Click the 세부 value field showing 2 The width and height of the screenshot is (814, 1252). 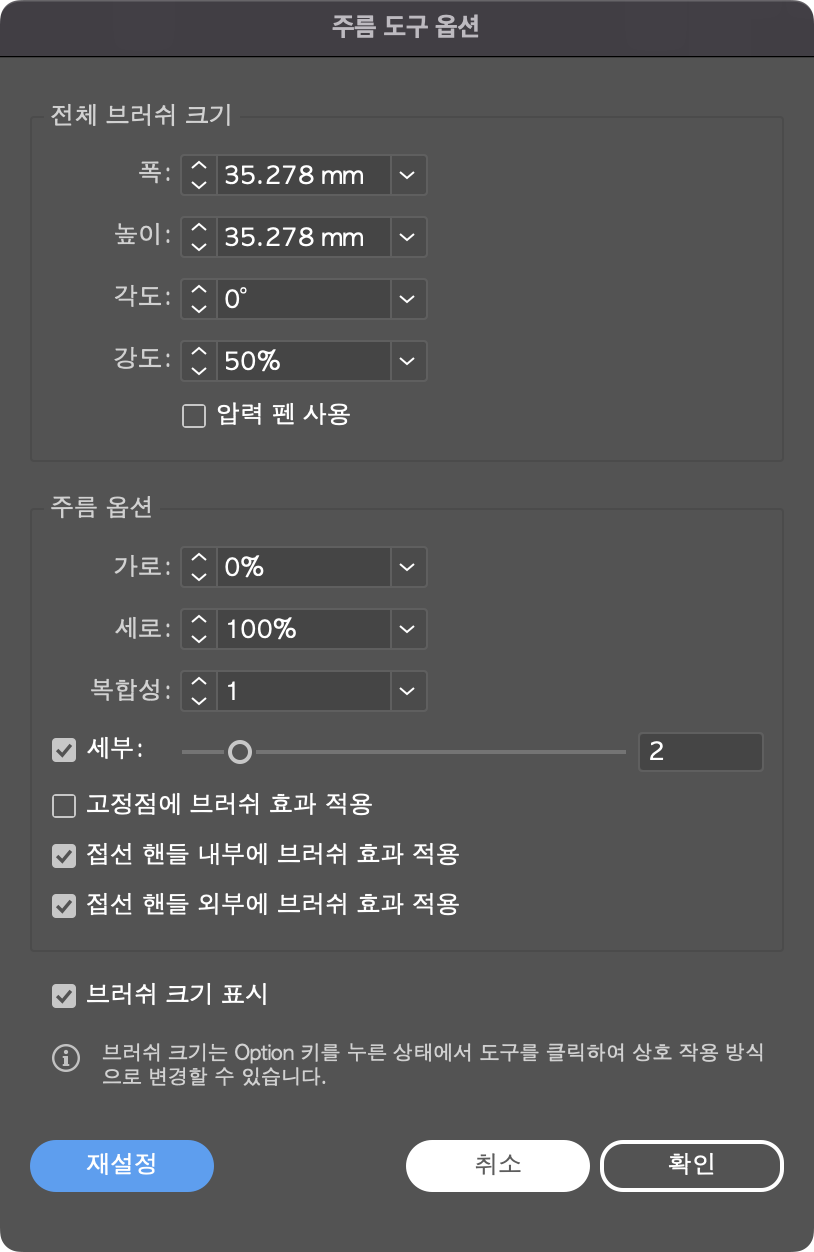point(700,751)
